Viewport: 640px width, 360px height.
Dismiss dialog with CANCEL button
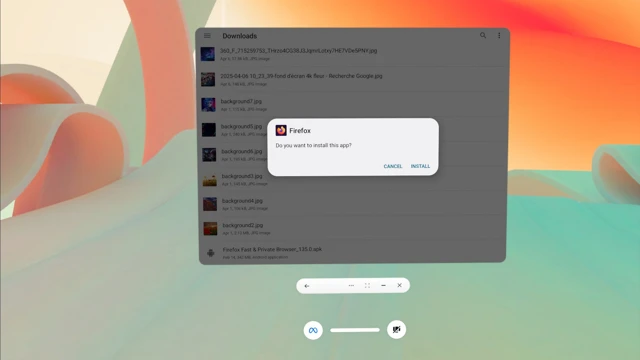pyautogui.click(x=393, y=166)
